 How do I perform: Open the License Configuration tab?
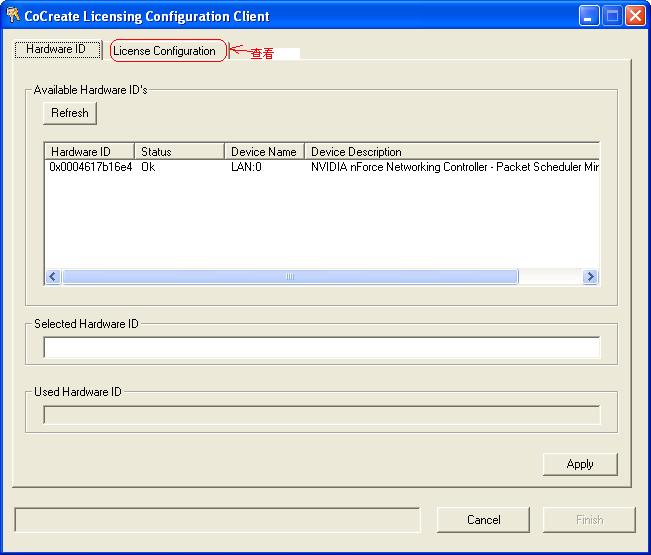click(164, 51)
